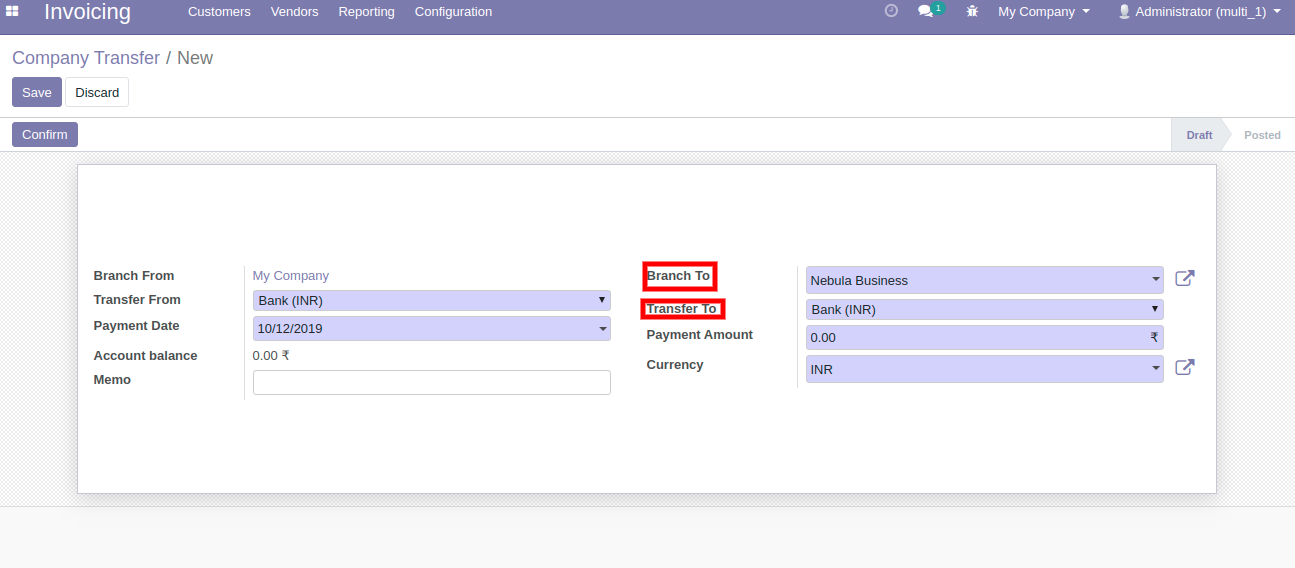
Task: Open the apps grid menu icon
Action: (13, 12)
